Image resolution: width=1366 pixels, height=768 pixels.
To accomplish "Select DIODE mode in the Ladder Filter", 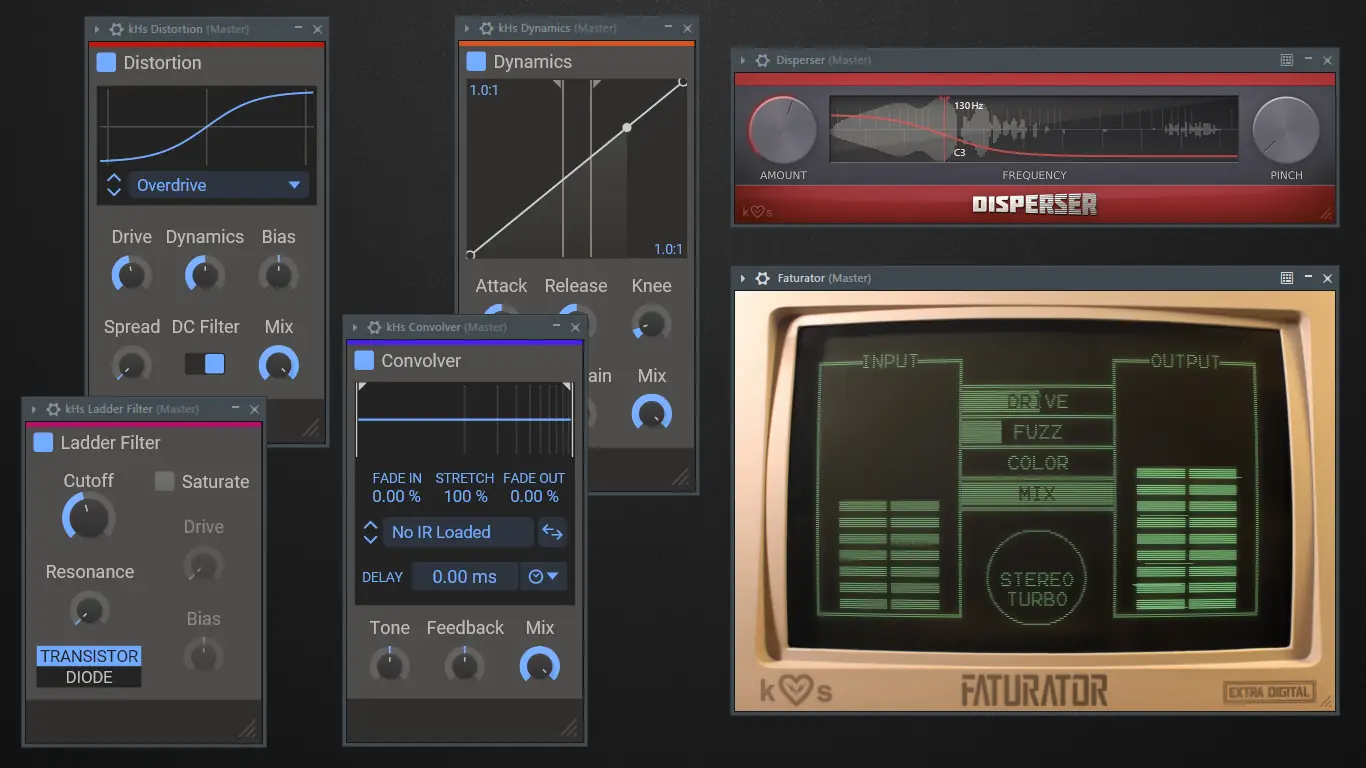I will point(88,677).
